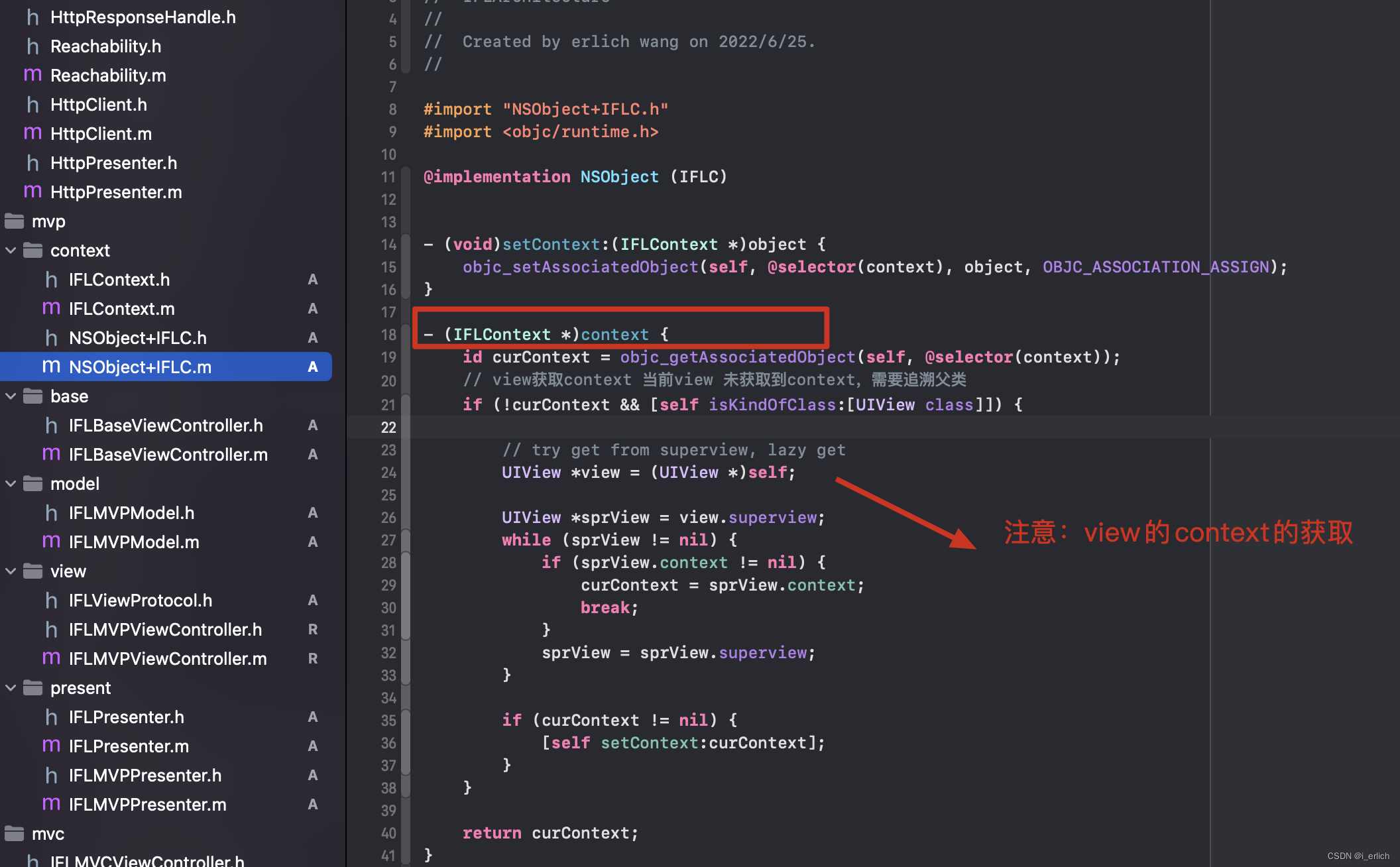
Task: Collapse the model folder chevron
Action: pyautogui.click(x=11, y=483)
